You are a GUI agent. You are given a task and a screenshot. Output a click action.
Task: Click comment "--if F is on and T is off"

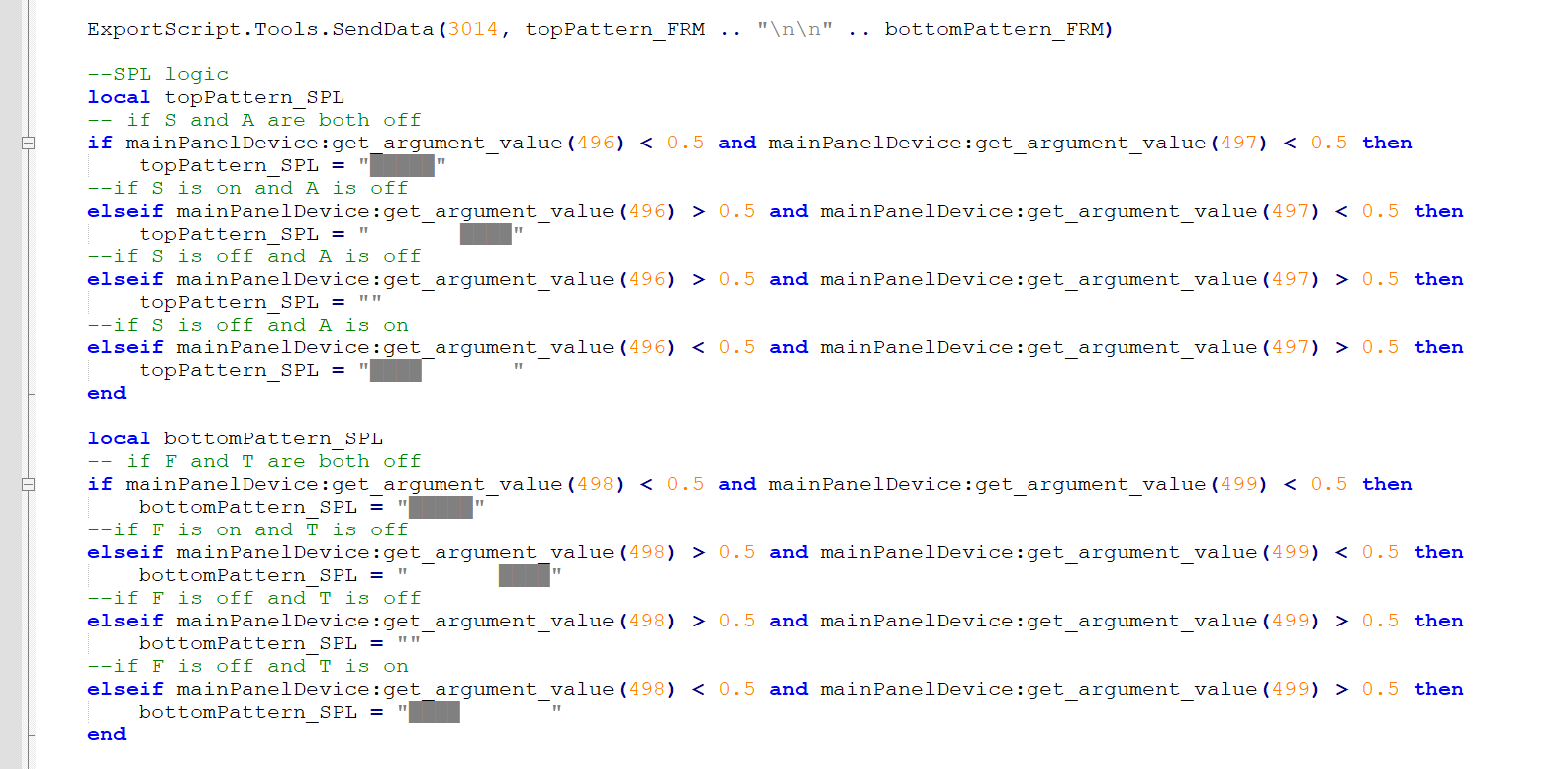[247, 529]
